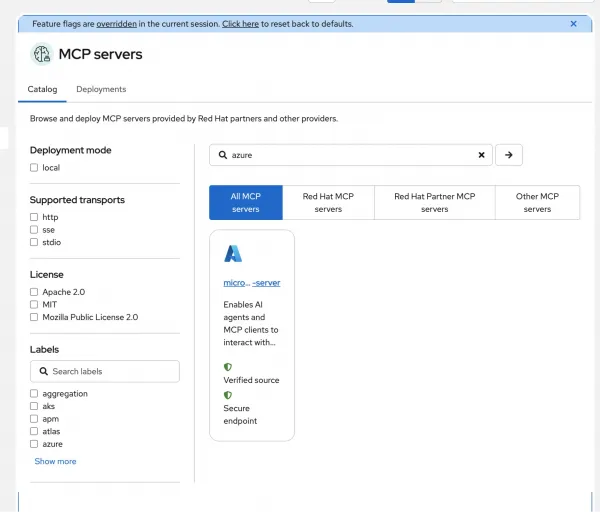
Task: Enable the local deployment mode checkbox
Action: point(34,168)
